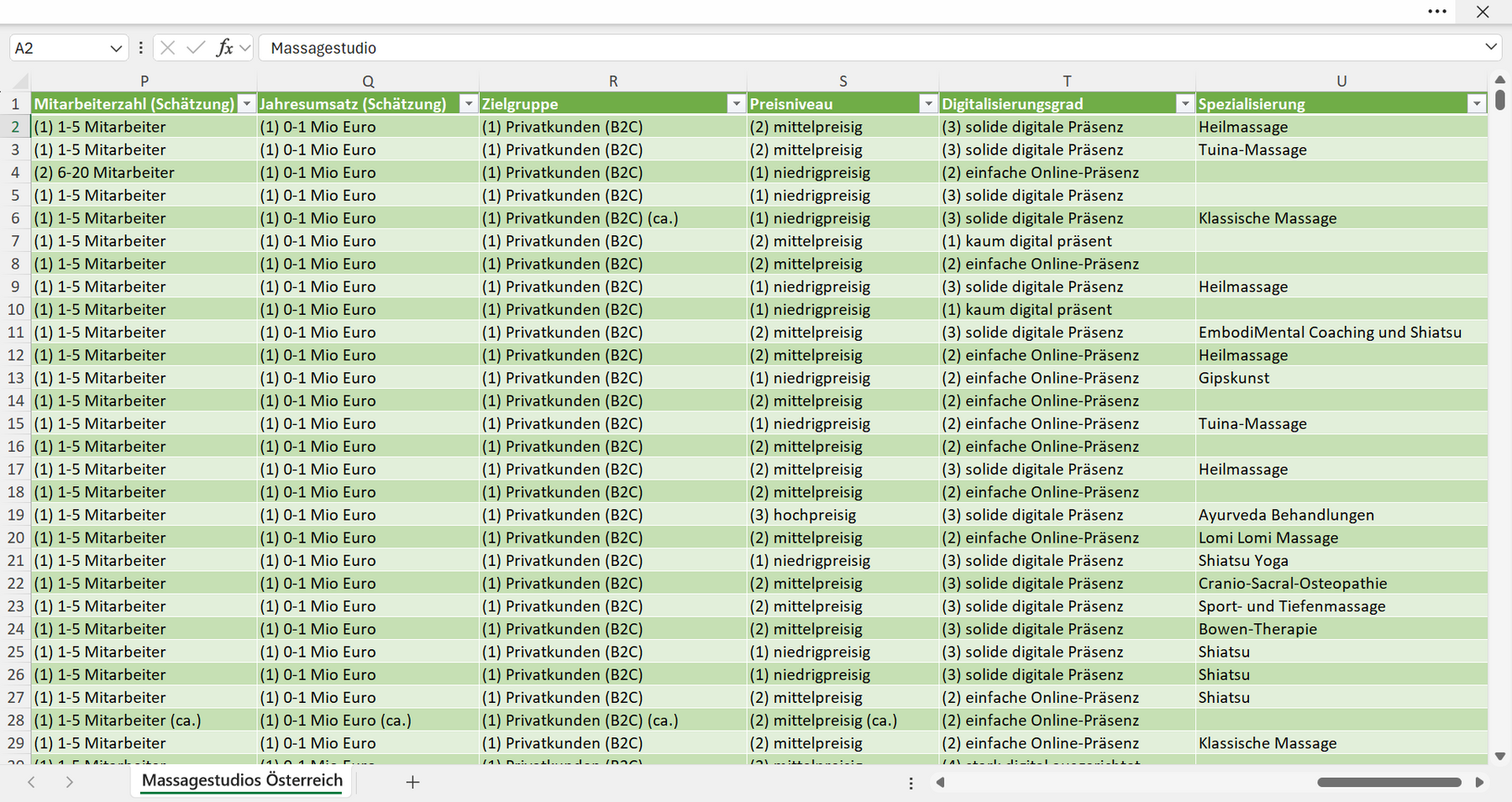
Task: Expand the function dropdown arrow beside fx
Action: coord(244,48)
